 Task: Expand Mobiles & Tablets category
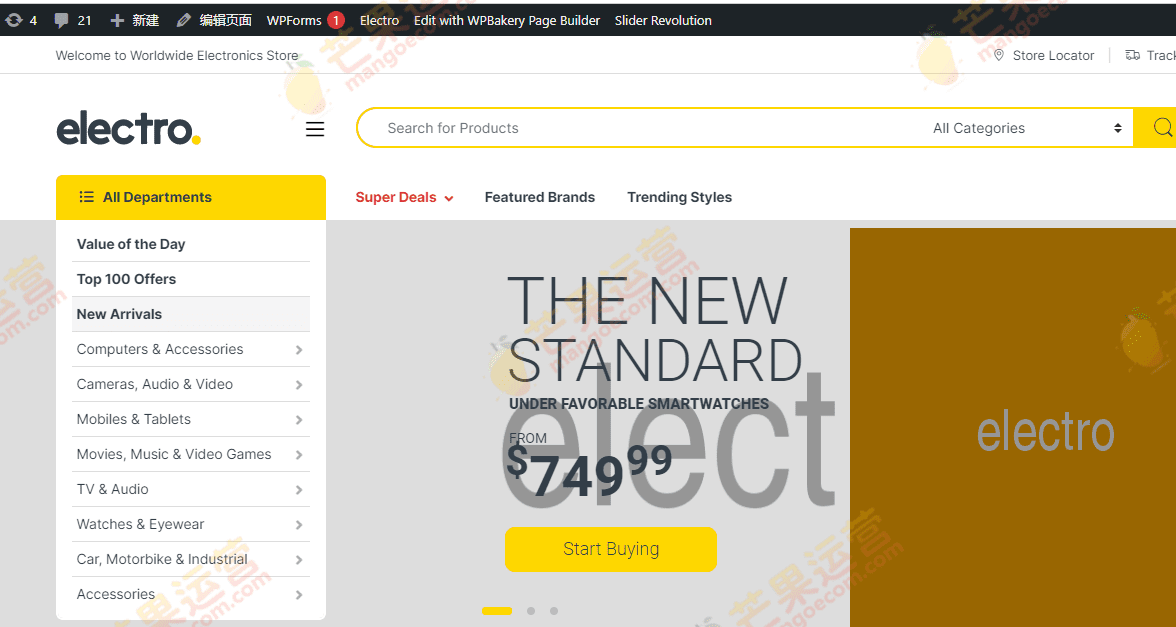tap(190, 419)
